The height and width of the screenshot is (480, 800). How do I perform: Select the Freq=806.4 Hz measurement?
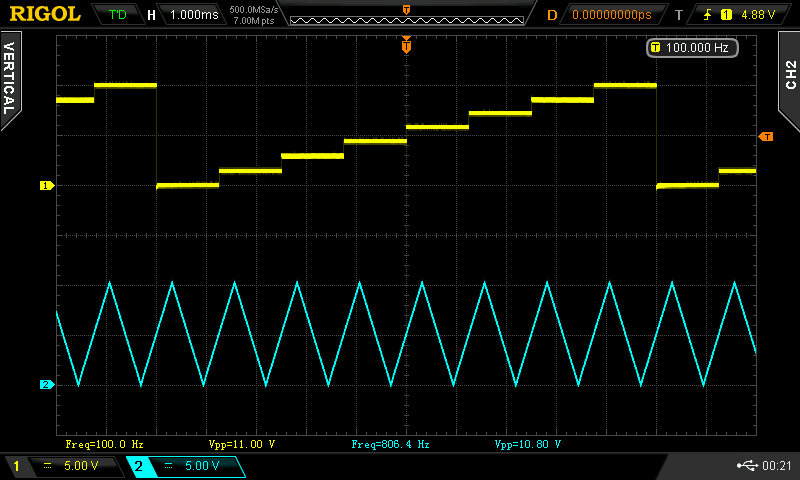click(390, 443)
